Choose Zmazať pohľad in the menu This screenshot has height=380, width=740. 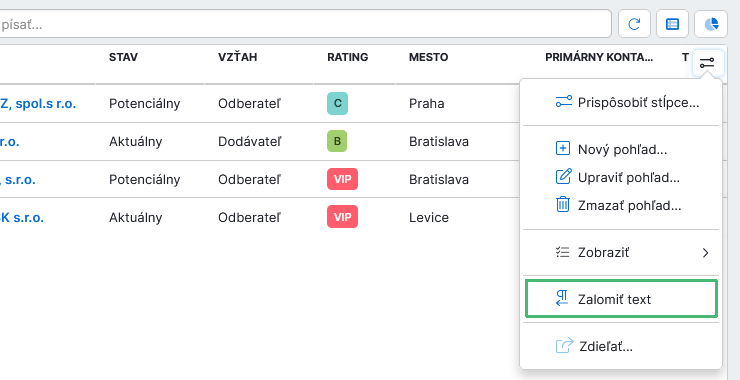[621, 205]
